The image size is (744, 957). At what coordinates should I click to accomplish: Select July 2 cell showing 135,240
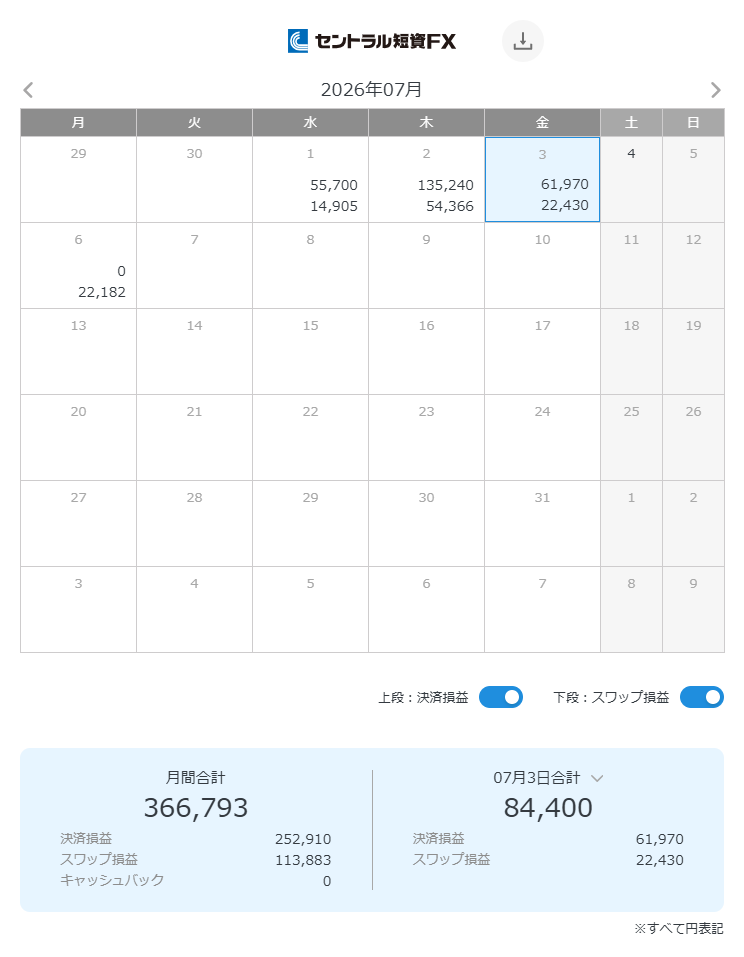426,179
